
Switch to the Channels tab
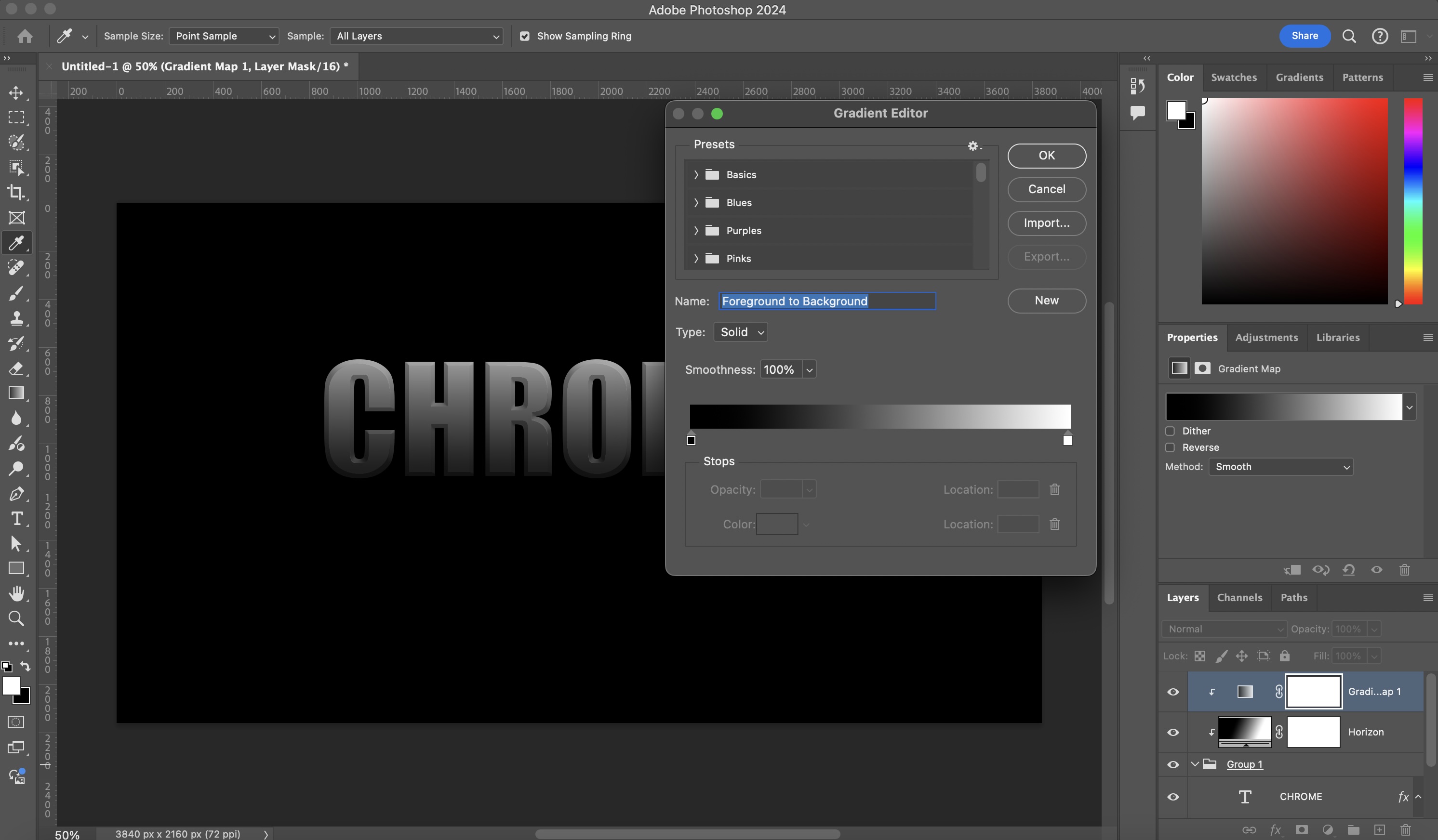tap(1239, 597)
